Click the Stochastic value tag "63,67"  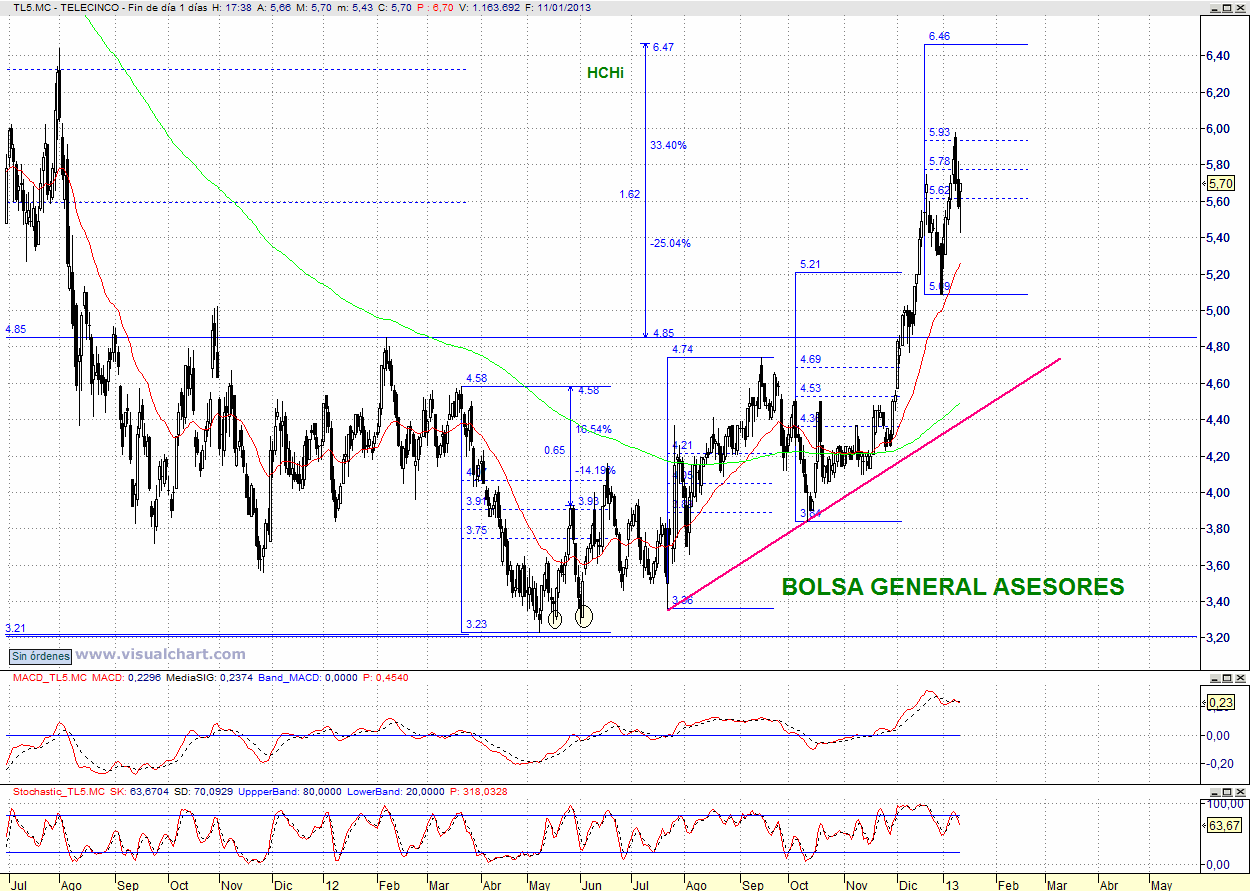[x=1222, y=825]
